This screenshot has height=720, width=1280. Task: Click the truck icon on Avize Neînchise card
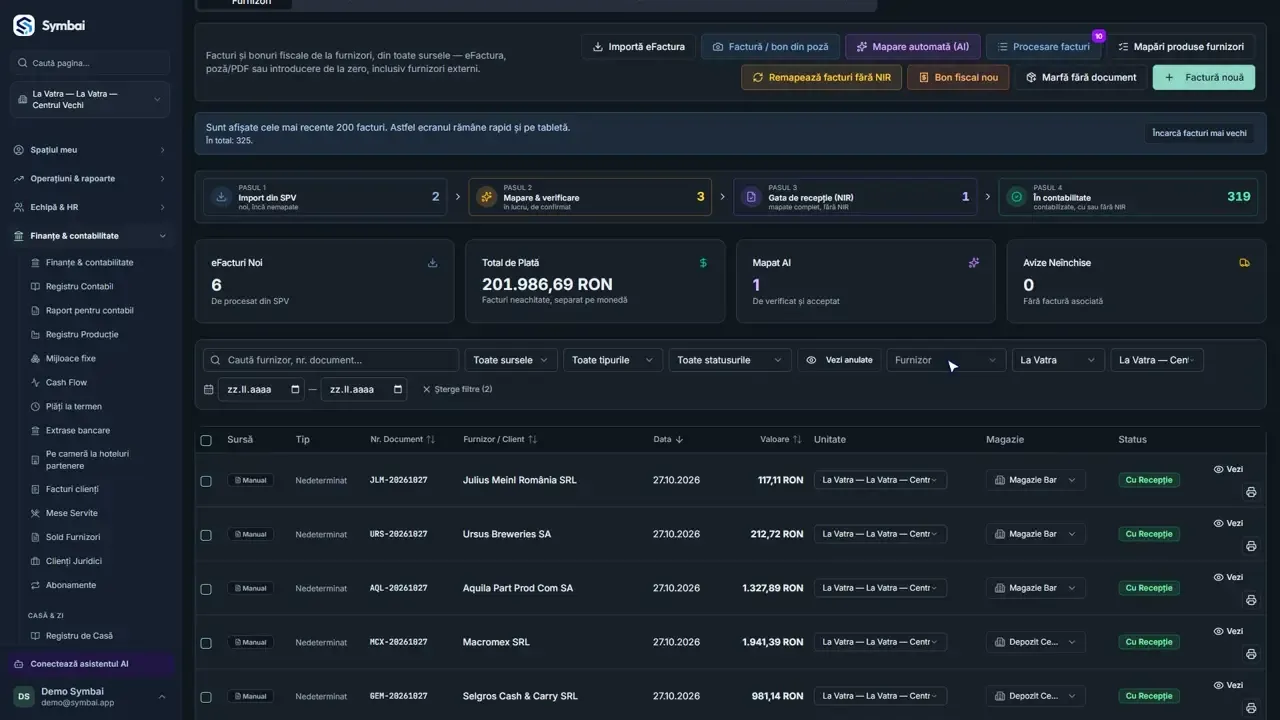point(1244,263)
